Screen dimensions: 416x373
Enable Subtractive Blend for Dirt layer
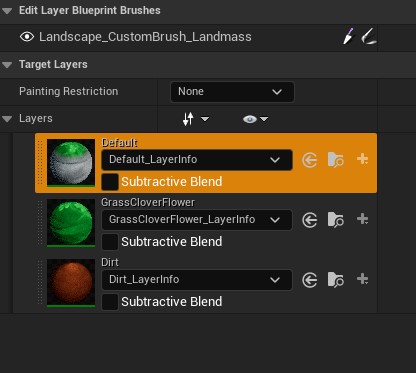point(110,302)
